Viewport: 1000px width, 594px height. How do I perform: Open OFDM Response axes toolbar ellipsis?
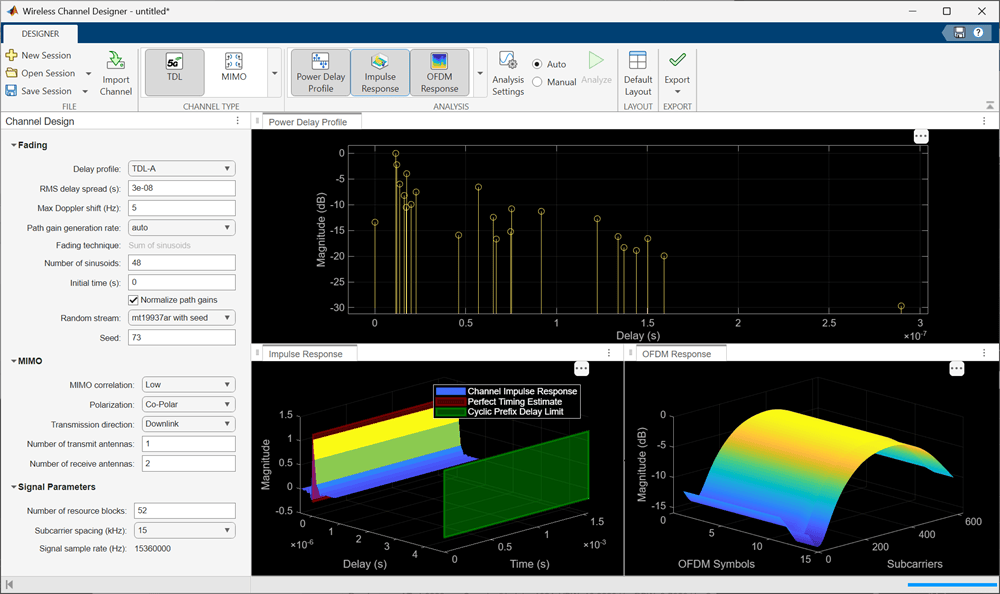click(x=957, y=368)
